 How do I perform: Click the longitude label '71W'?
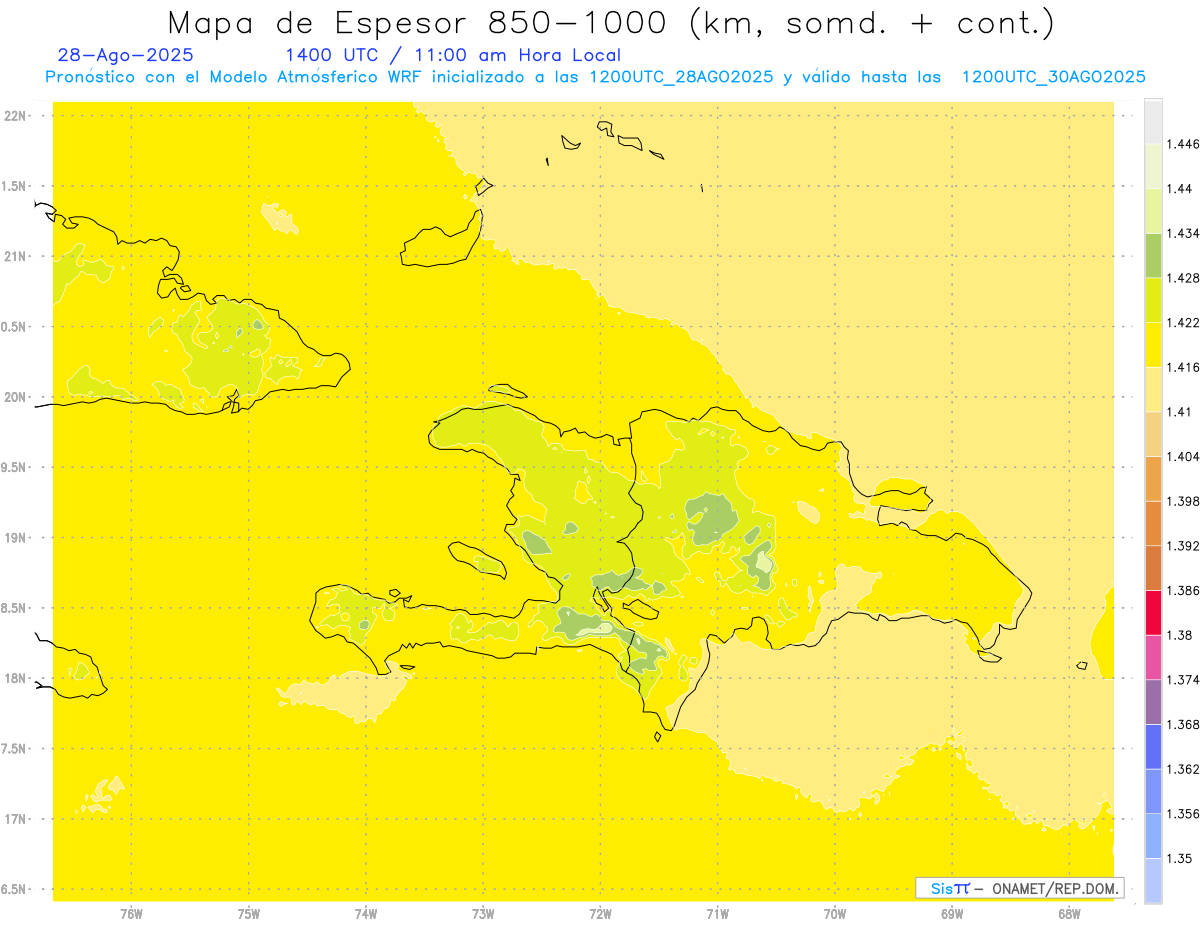click(x=717, y=913)
